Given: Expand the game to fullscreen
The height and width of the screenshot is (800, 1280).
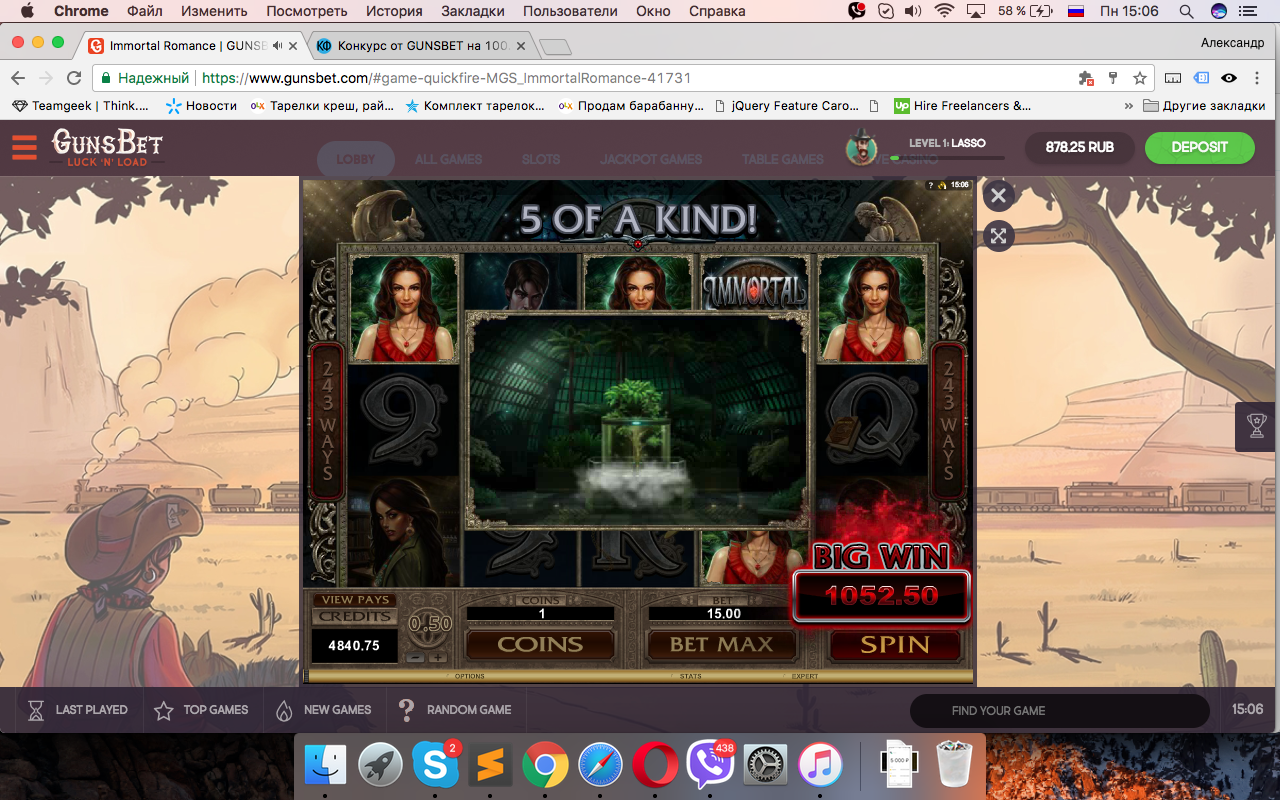Looking at the screenshot, I should tap(998, 236).
